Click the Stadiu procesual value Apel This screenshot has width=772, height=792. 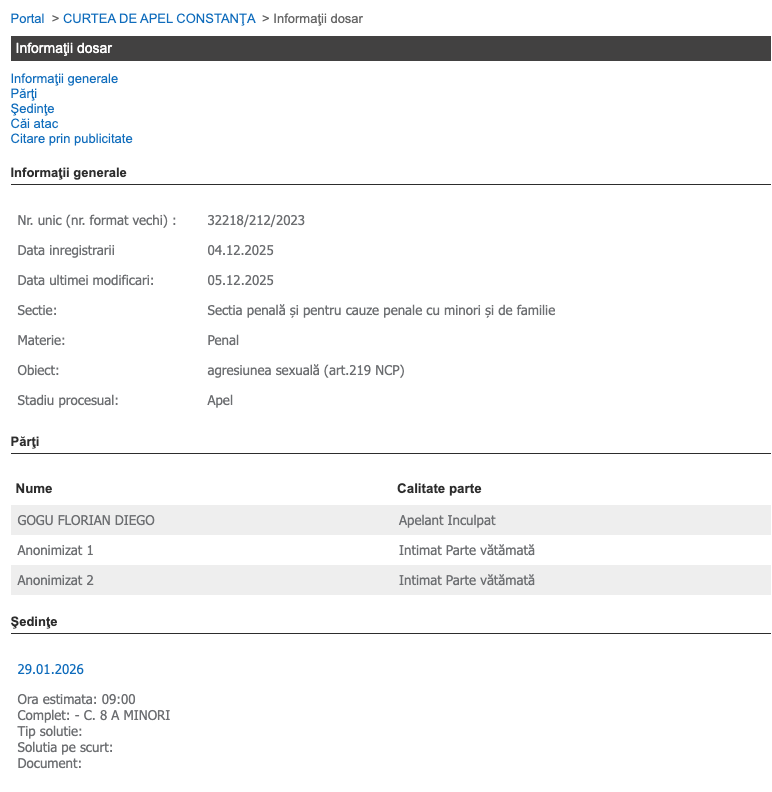tap(220, 400)
